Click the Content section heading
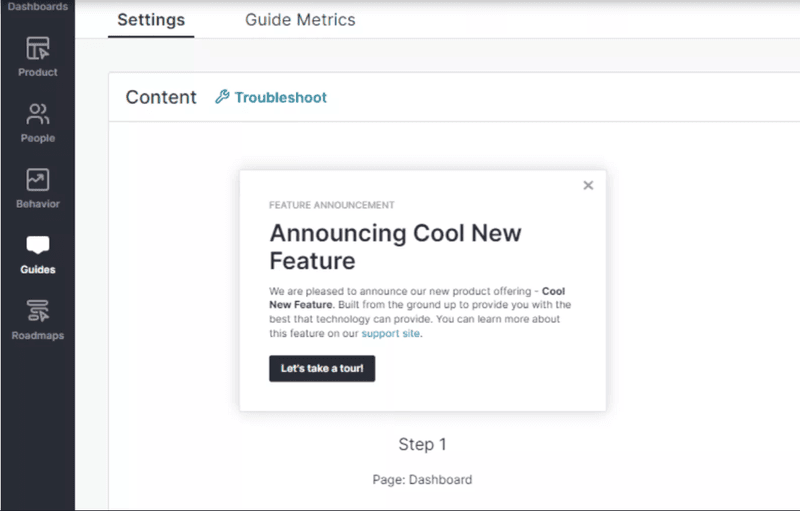This screenshot has width=800, height=511. 161,97
